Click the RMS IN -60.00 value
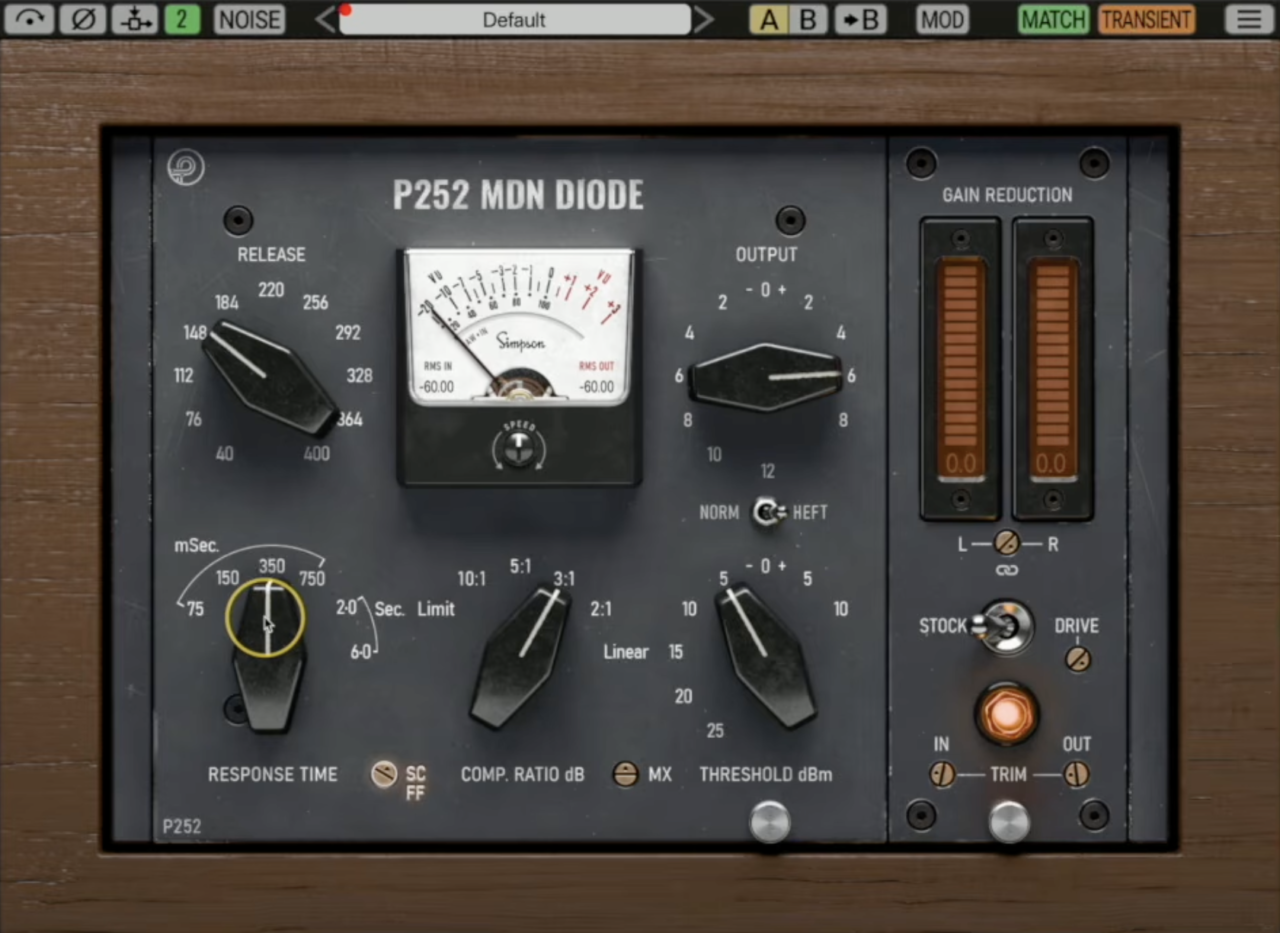 [x=437, y=387]
